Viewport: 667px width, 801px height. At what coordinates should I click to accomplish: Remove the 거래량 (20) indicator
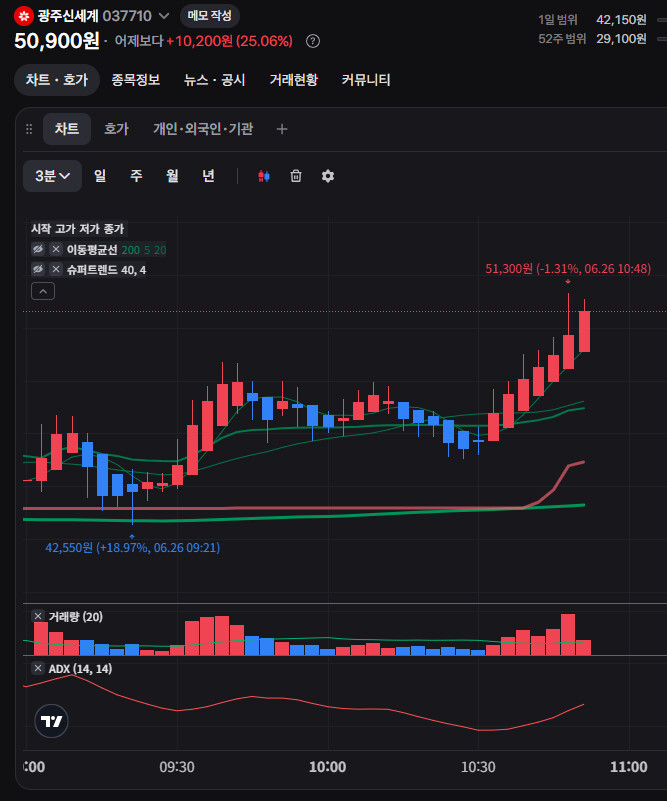point(38,616)
